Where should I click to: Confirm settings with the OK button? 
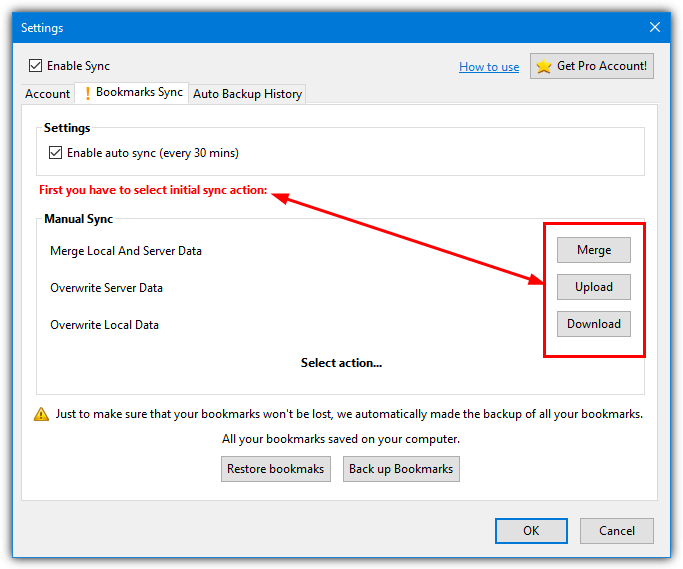pos(531,531)
